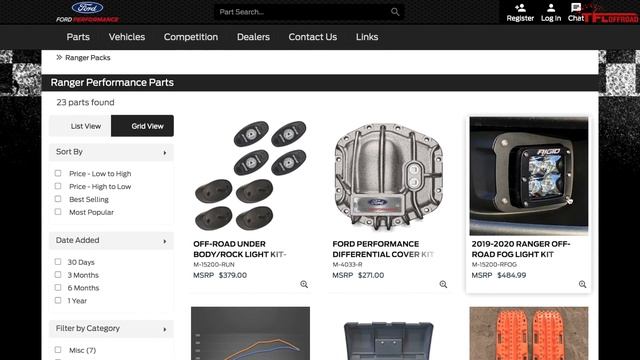Image resolution: width=640 pixels, height=360 pixels.
Task: Check the 6 Months filter
Action: coord(58,287)
